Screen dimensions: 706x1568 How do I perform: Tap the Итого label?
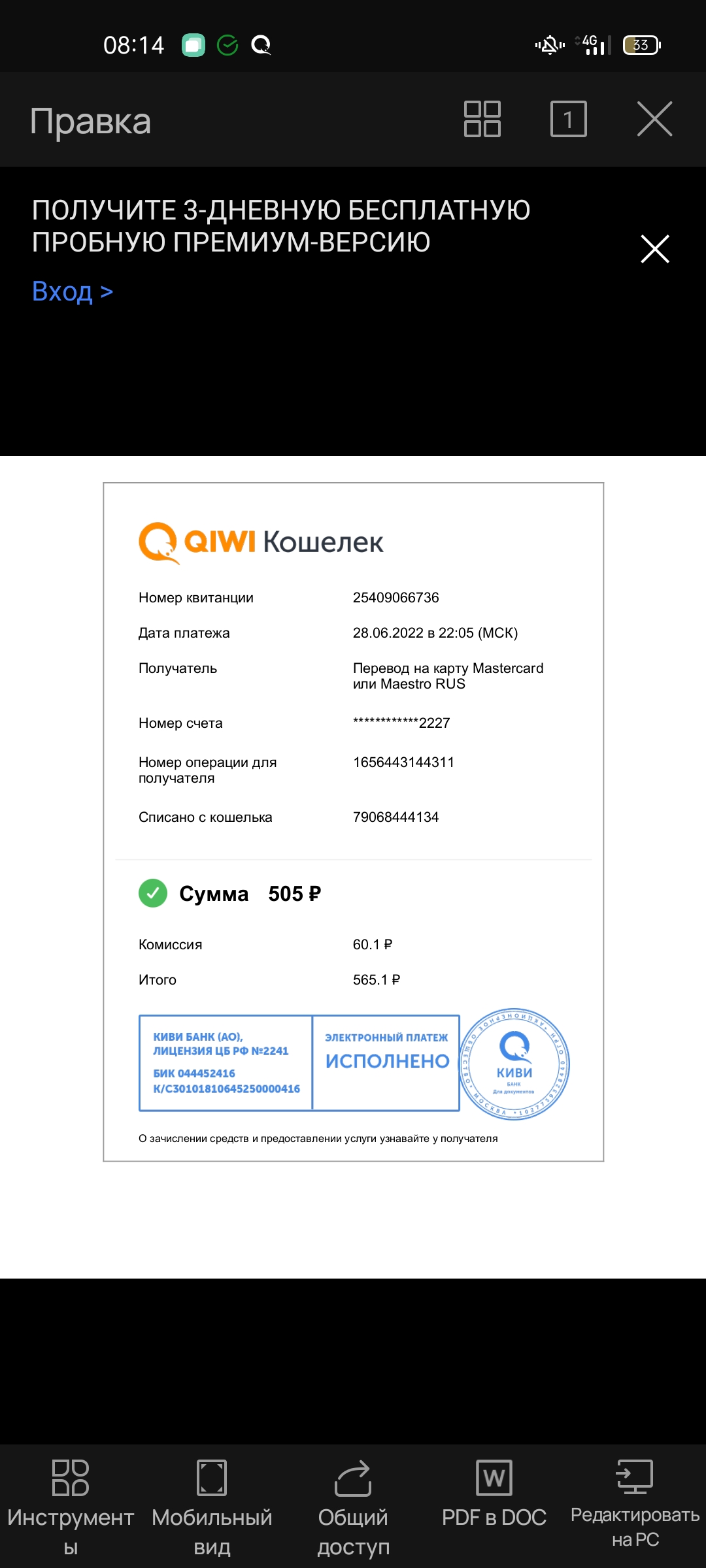[158, 980]
